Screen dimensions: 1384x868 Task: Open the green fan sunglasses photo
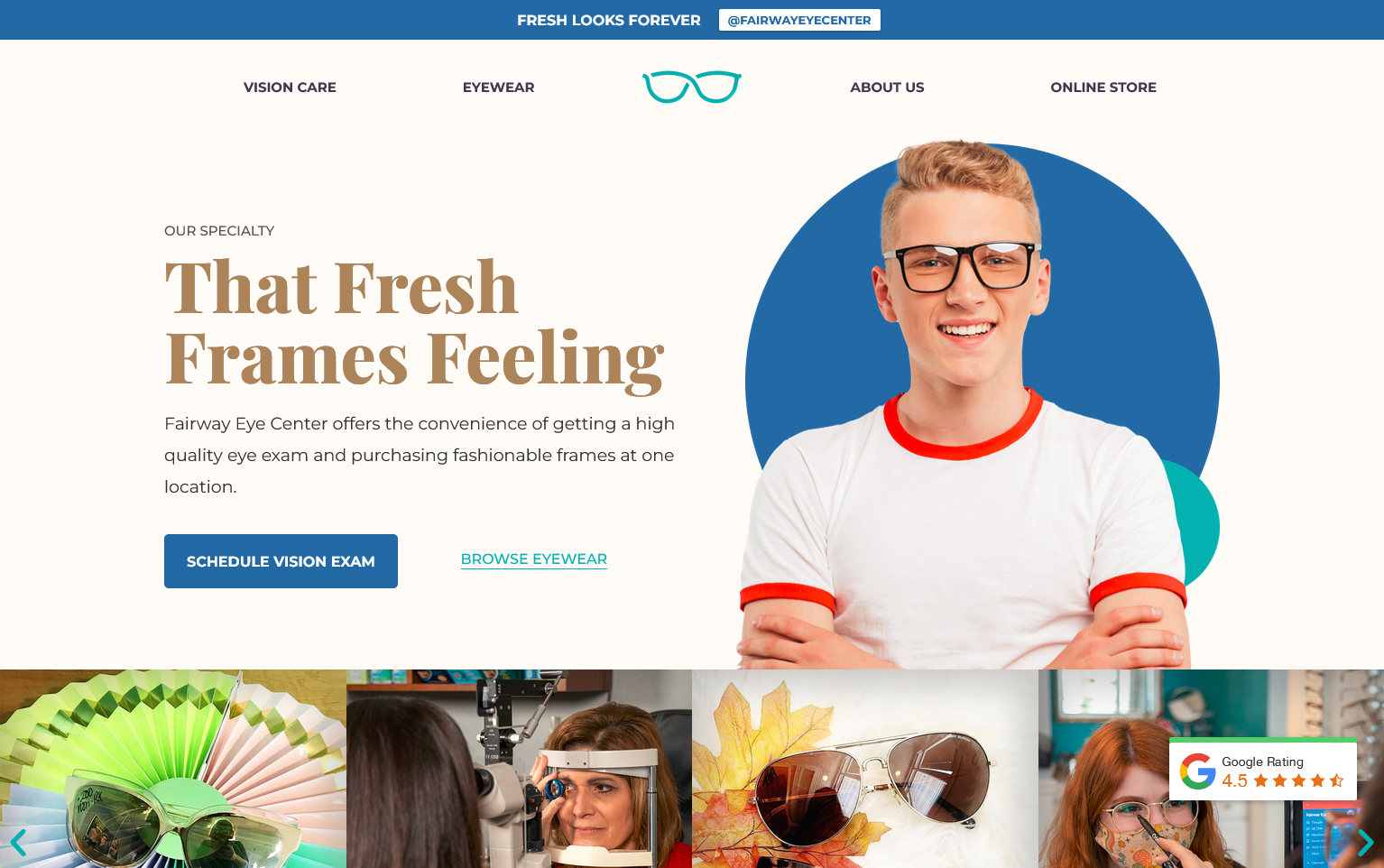pyautogui.click(x=173, y=769)
